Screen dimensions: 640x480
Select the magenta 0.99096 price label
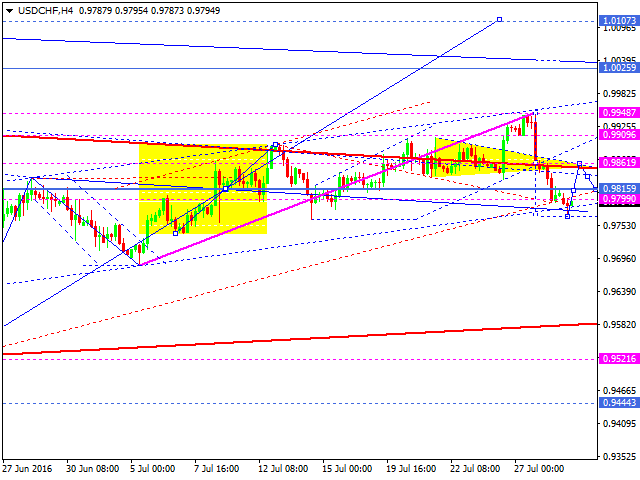[x=619, y=134]
